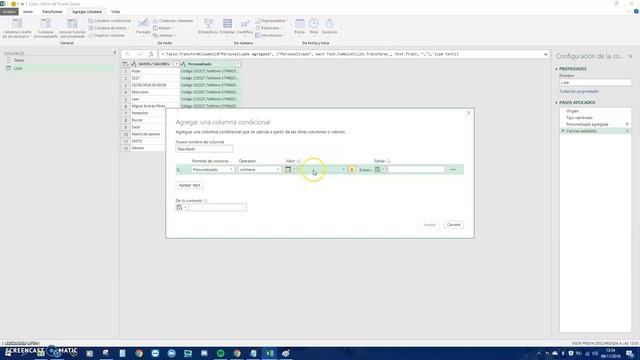
Task: Collapse the PROPIEDADES section
Action: point(556,69)
